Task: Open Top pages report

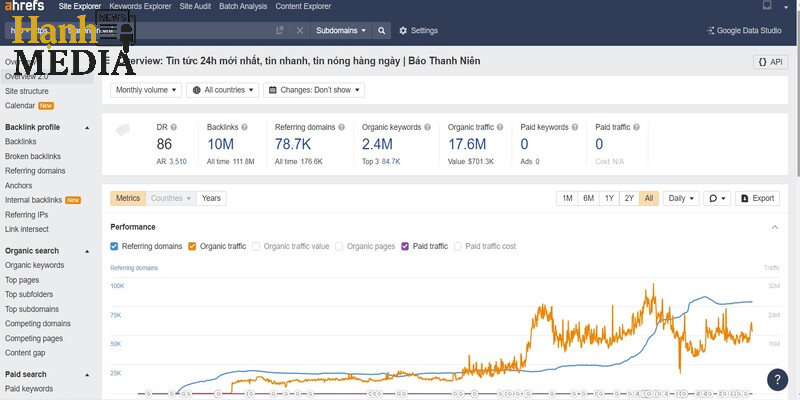Action: pos(22,280)
